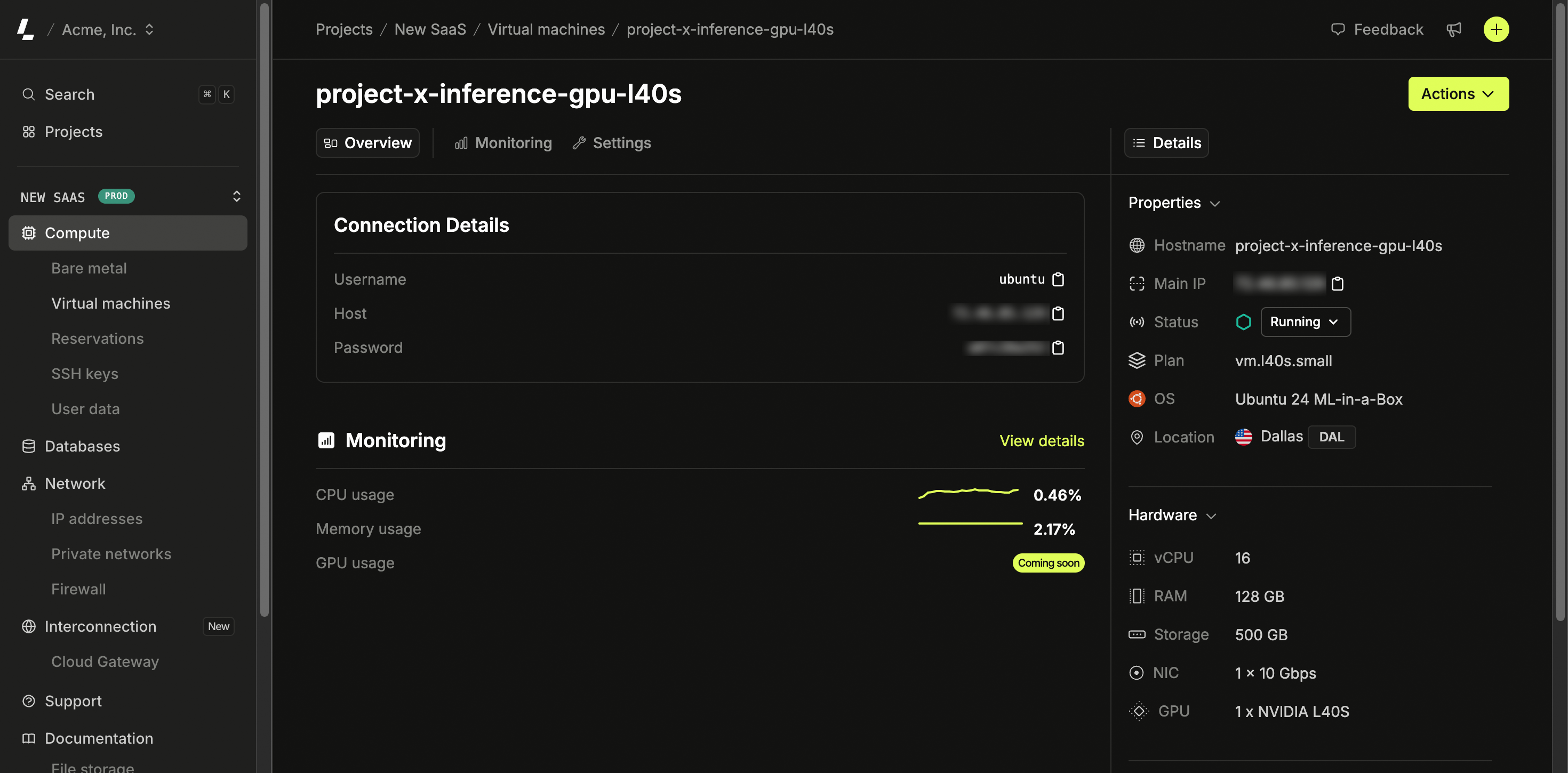The height and width of the screenshot is (773, 1568).
Task: Click the CPU usage sparkline graph
Action: pos(970,493)
